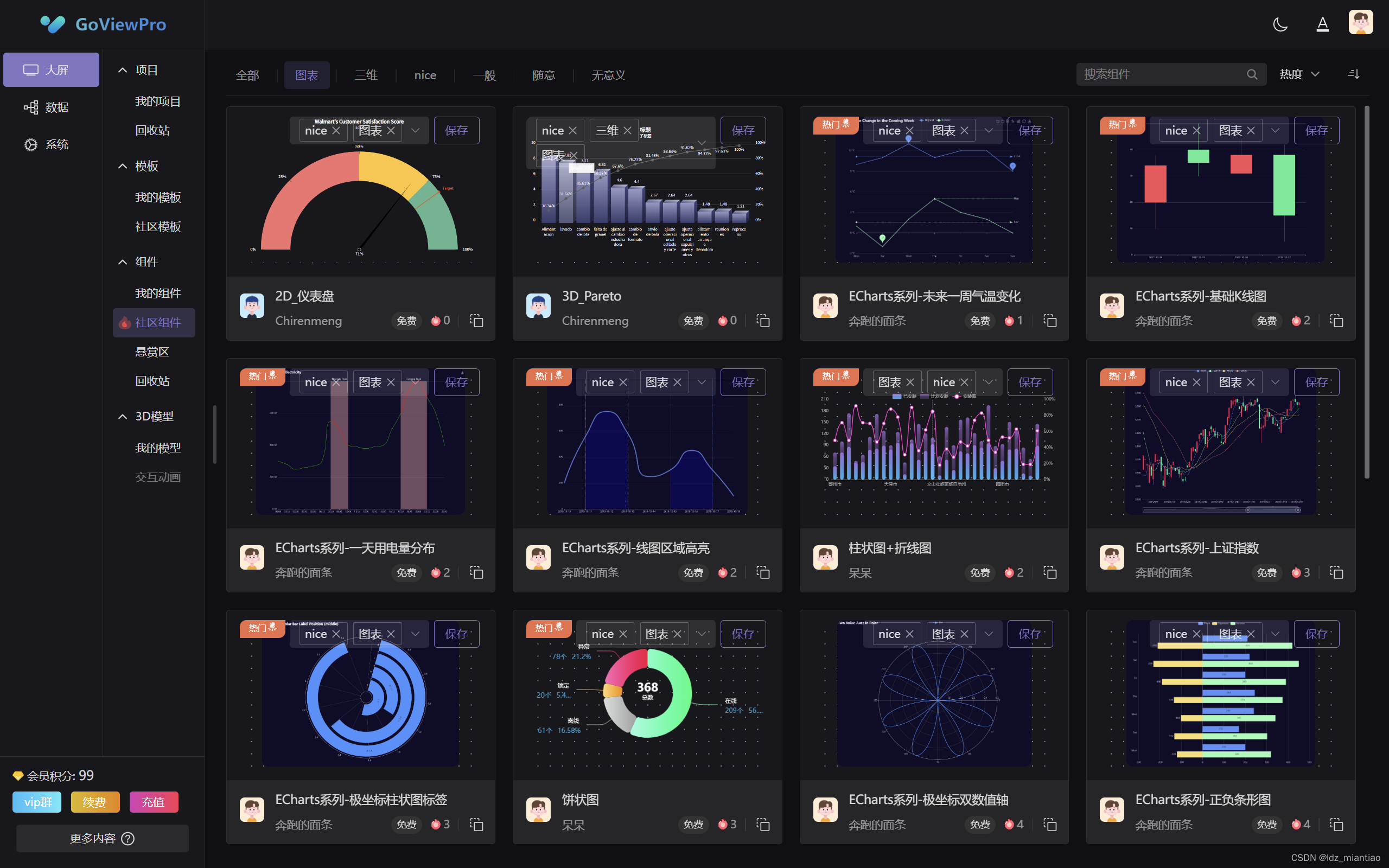This screenshot has height=868, width=1389.
Task: Click the 充值 button at bottom left
Action: (154, 802)
